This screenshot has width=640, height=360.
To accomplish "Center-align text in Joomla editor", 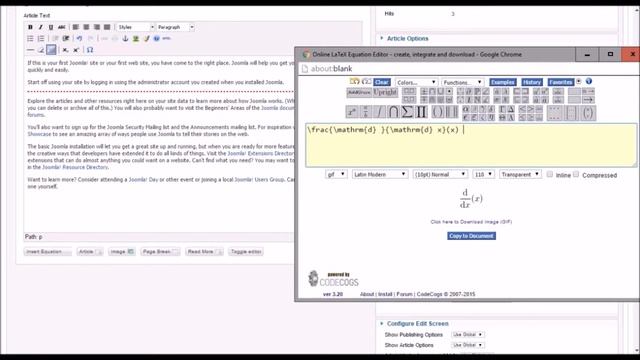I will tap(86, 27).
